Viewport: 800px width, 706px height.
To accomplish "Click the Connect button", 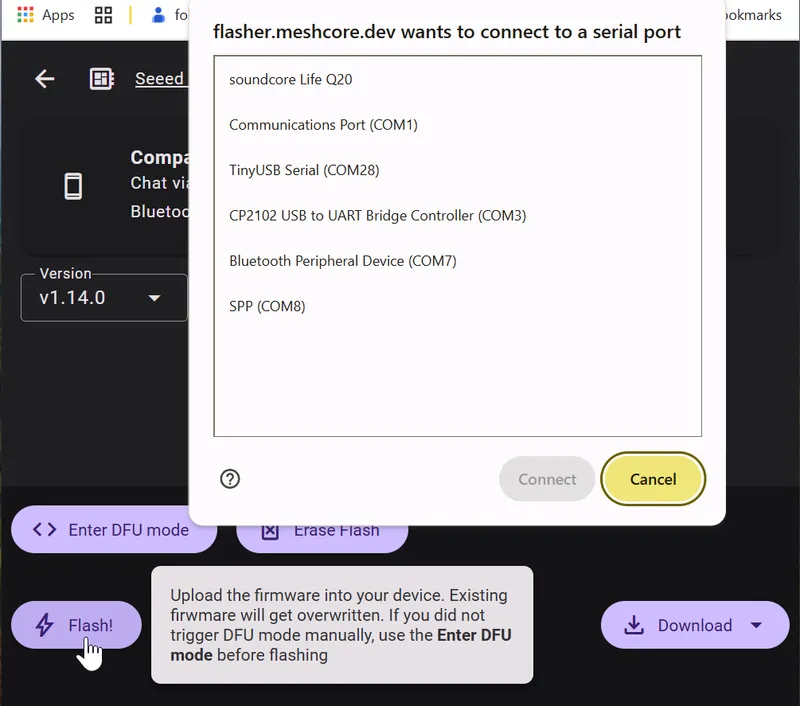I will [x=547, y=479].
